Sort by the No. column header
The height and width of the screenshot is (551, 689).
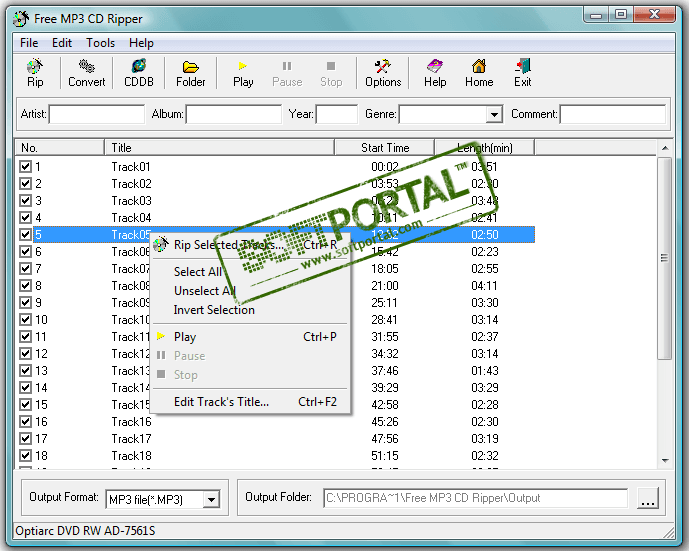pyautogui.click(x=60, y=148)
